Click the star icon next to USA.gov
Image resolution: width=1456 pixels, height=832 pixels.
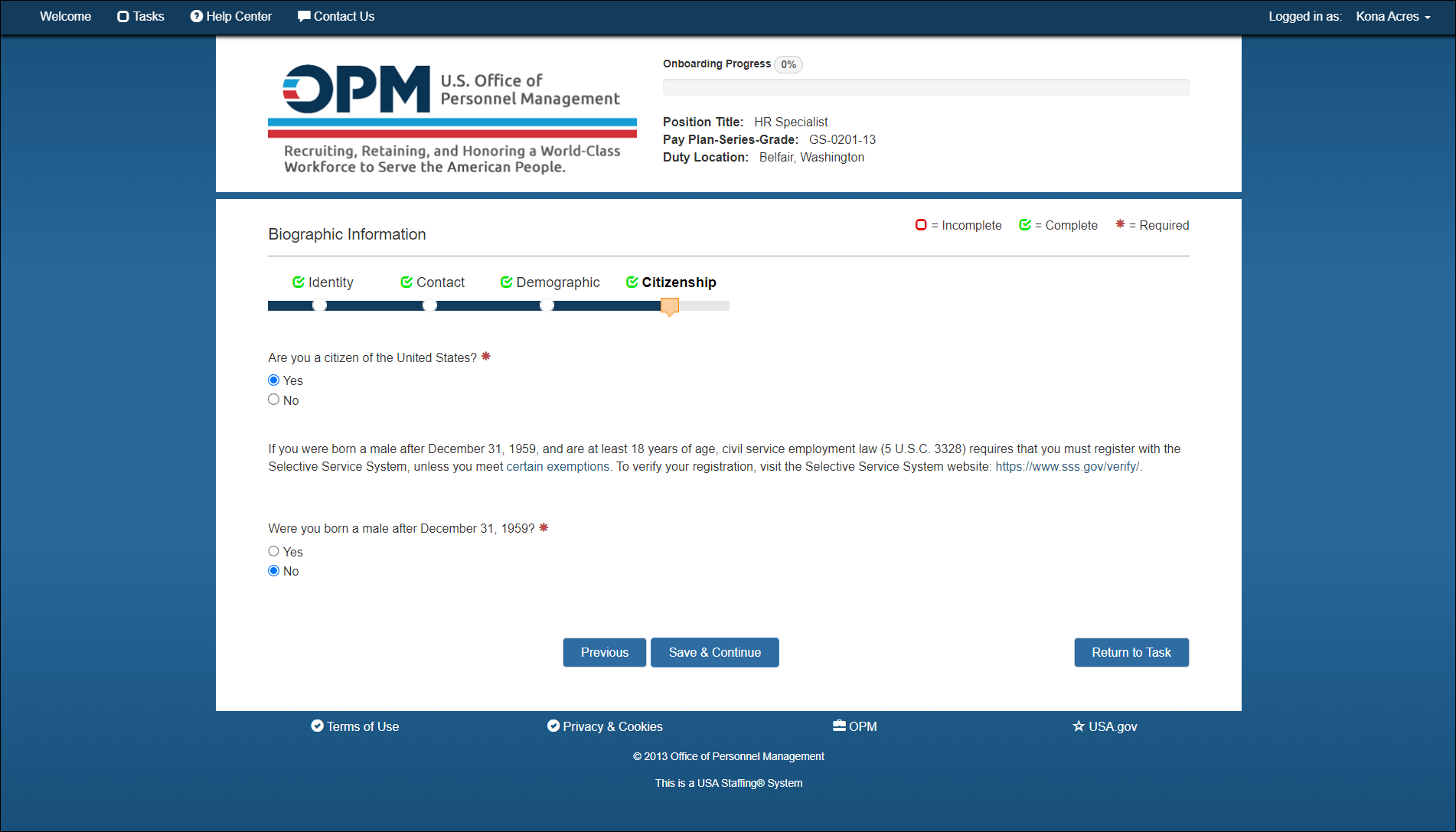click(1079, 726)
